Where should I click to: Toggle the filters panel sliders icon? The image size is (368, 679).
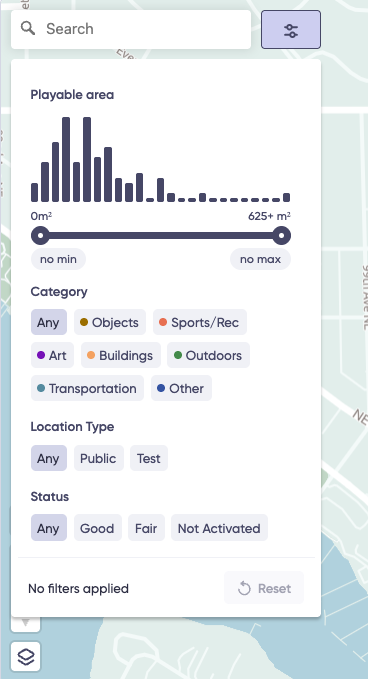click(x=291, y=29)
